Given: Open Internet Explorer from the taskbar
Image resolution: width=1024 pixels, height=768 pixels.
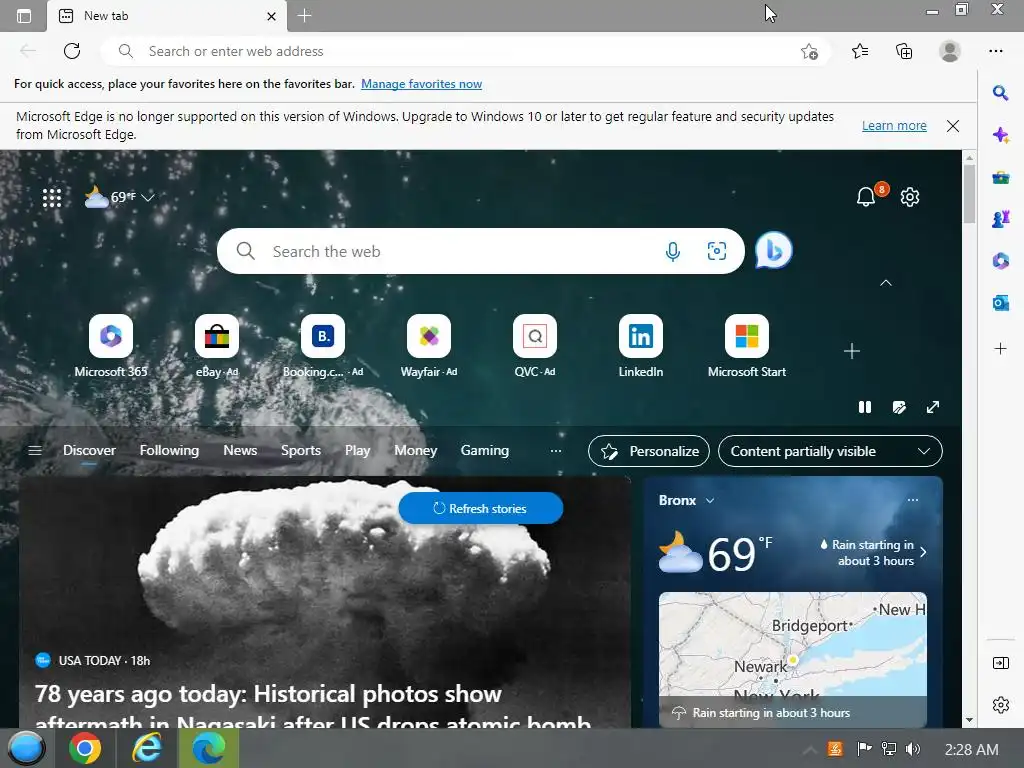Looking at the screenshot, I should [x=147, y=748].
